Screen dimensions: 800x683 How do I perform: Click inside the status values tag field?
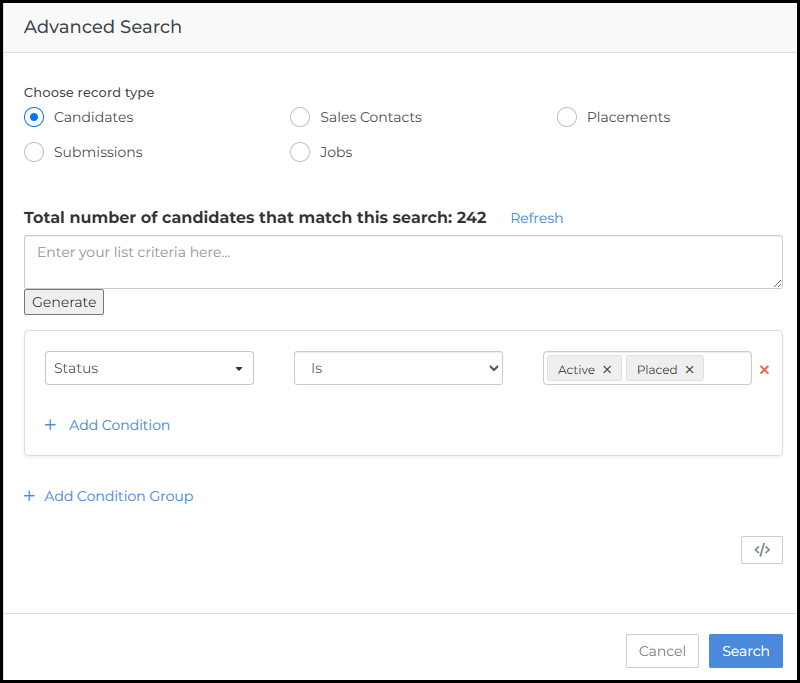727,369
